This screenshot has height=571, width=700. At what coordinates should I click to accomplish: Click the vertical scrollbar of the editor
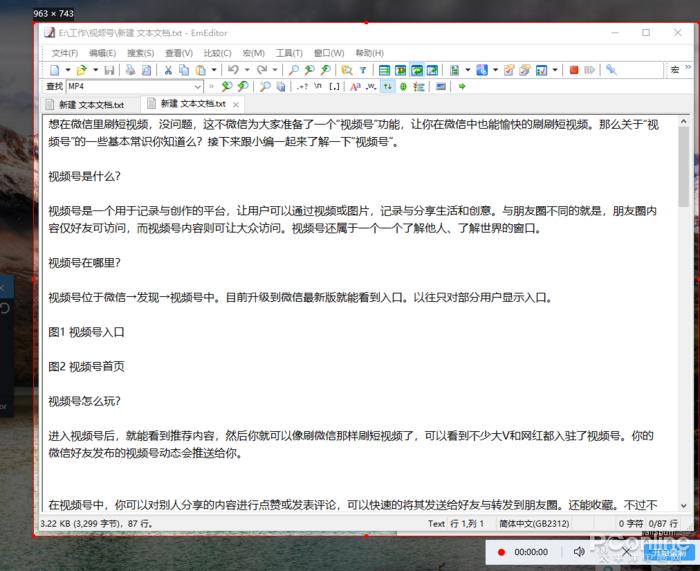683,300
